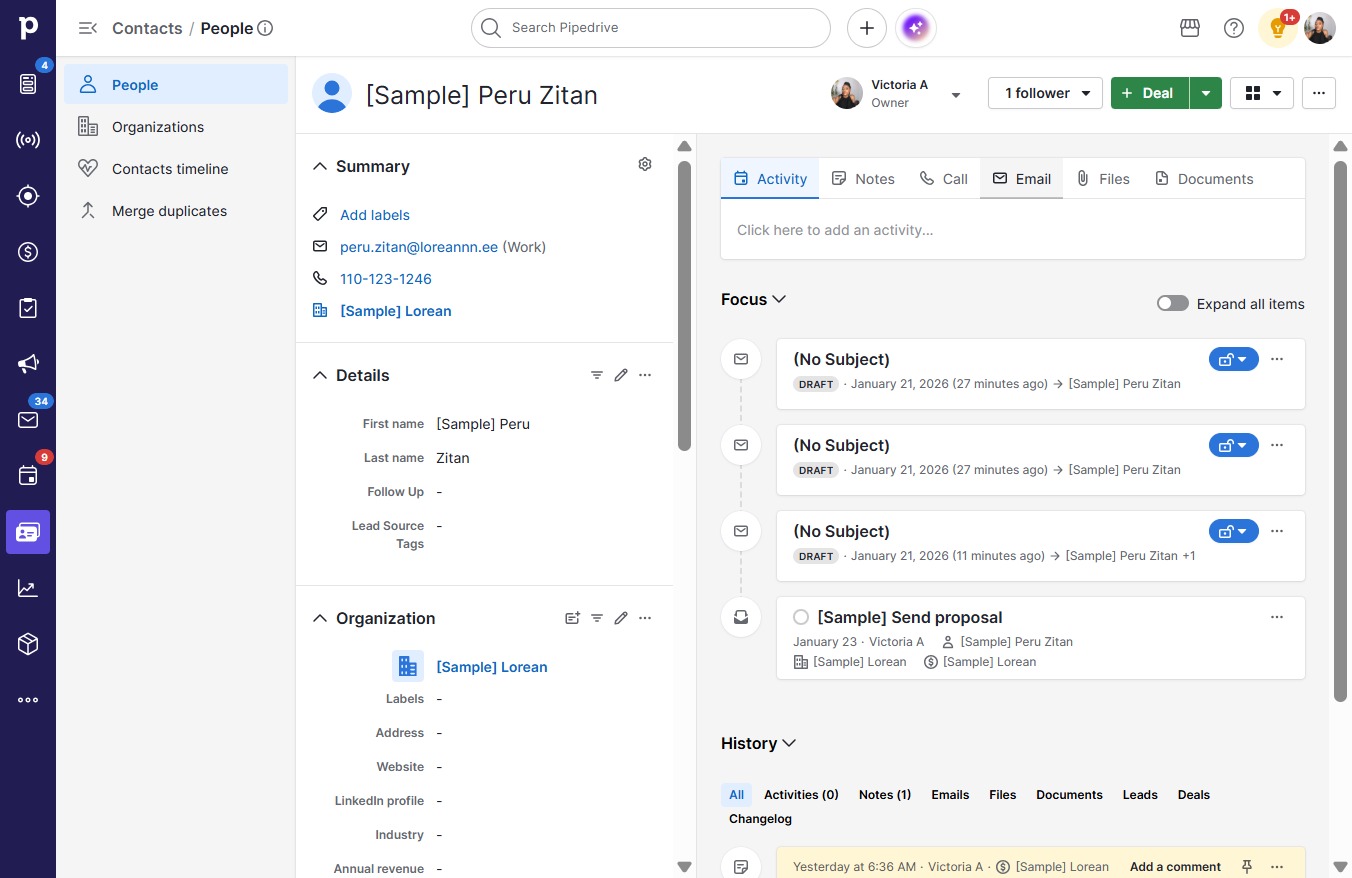The height and width of the screenshot is (878, 1352).
Task: Launch the AI assistant sparkle icon
Action: 916,28
